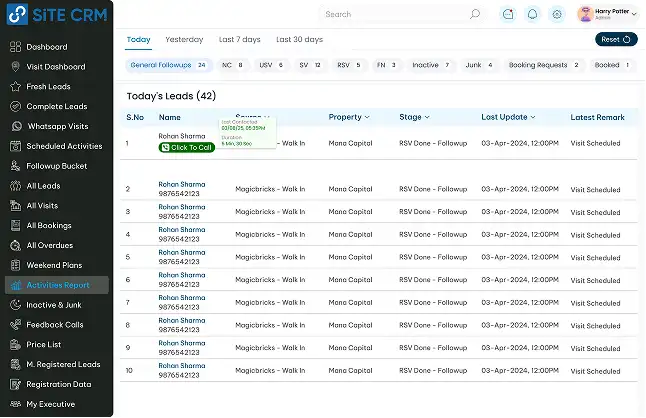Open All Bookings icon in sidebar
Image resolution: width=646 pixels, height=418 pixels.
point(15,225)
